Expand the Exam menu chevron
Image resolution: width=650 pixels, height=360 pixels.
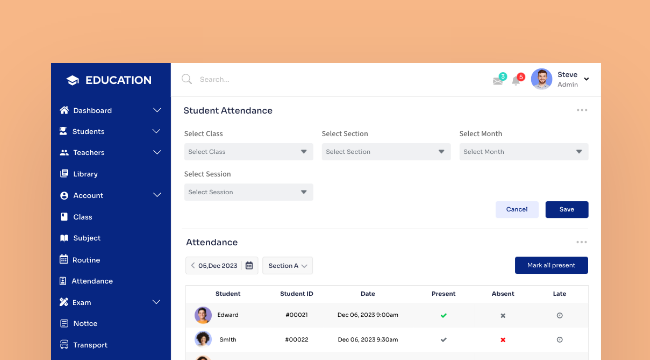pyautogui.click(x=156, y=302)
